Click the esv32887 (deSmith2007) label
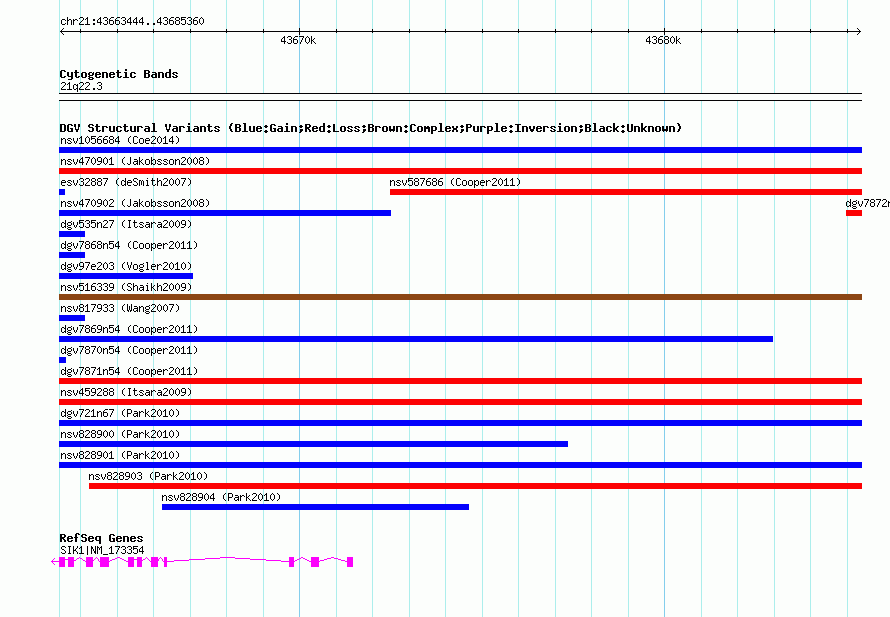Screen dimensions: 890x617 [x=126, y=182]
